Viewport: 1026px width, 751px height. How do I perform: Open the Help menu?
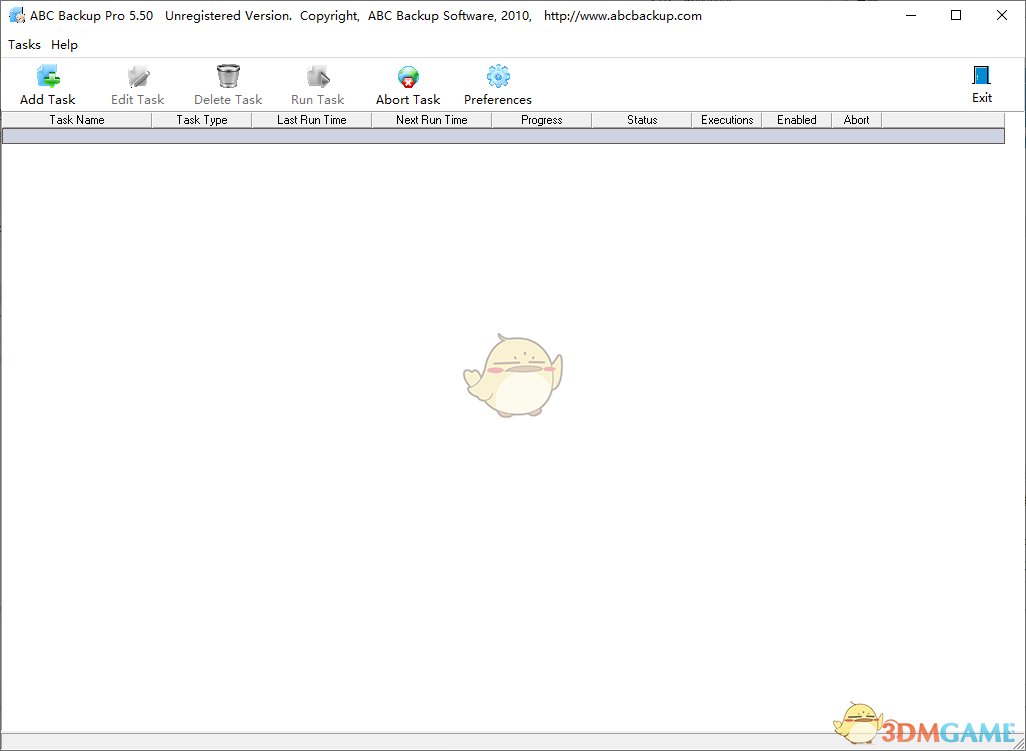(64, 44)
